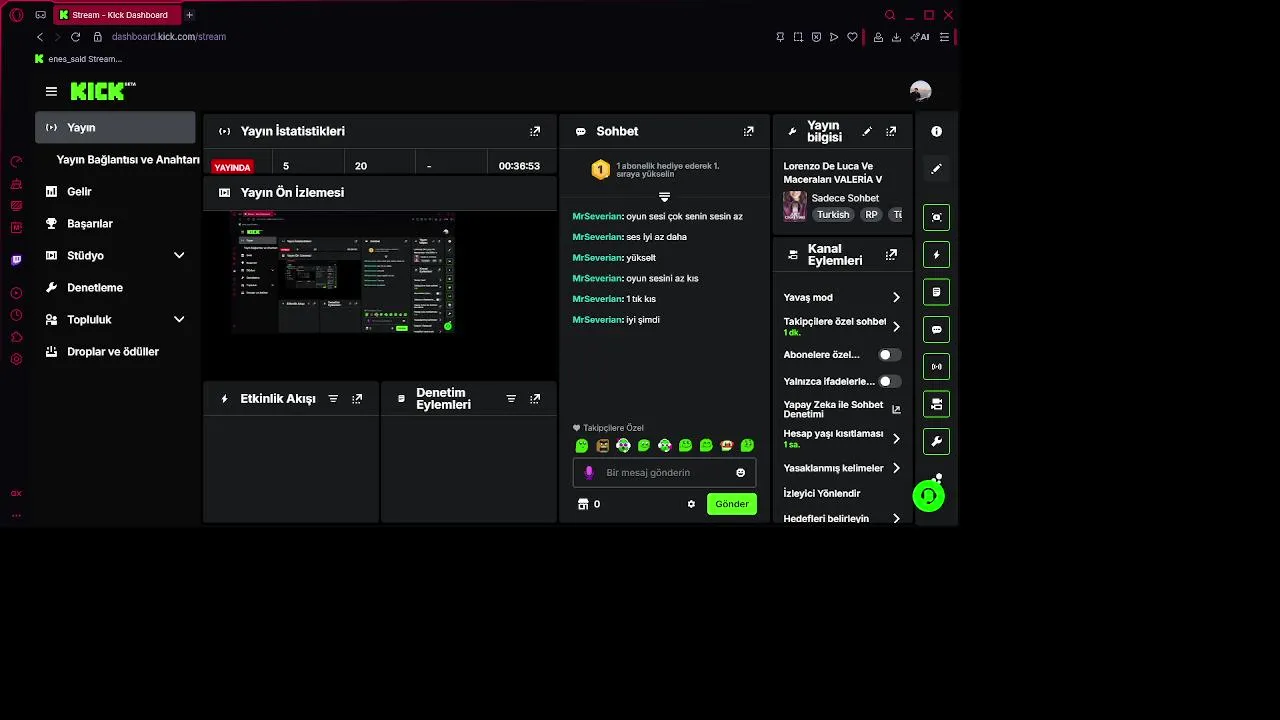Click the dashboard.kick.com/stream address bar
The width and height of the screenshot is (1280, 720).
pyautogui.click(x=168, y=37)
